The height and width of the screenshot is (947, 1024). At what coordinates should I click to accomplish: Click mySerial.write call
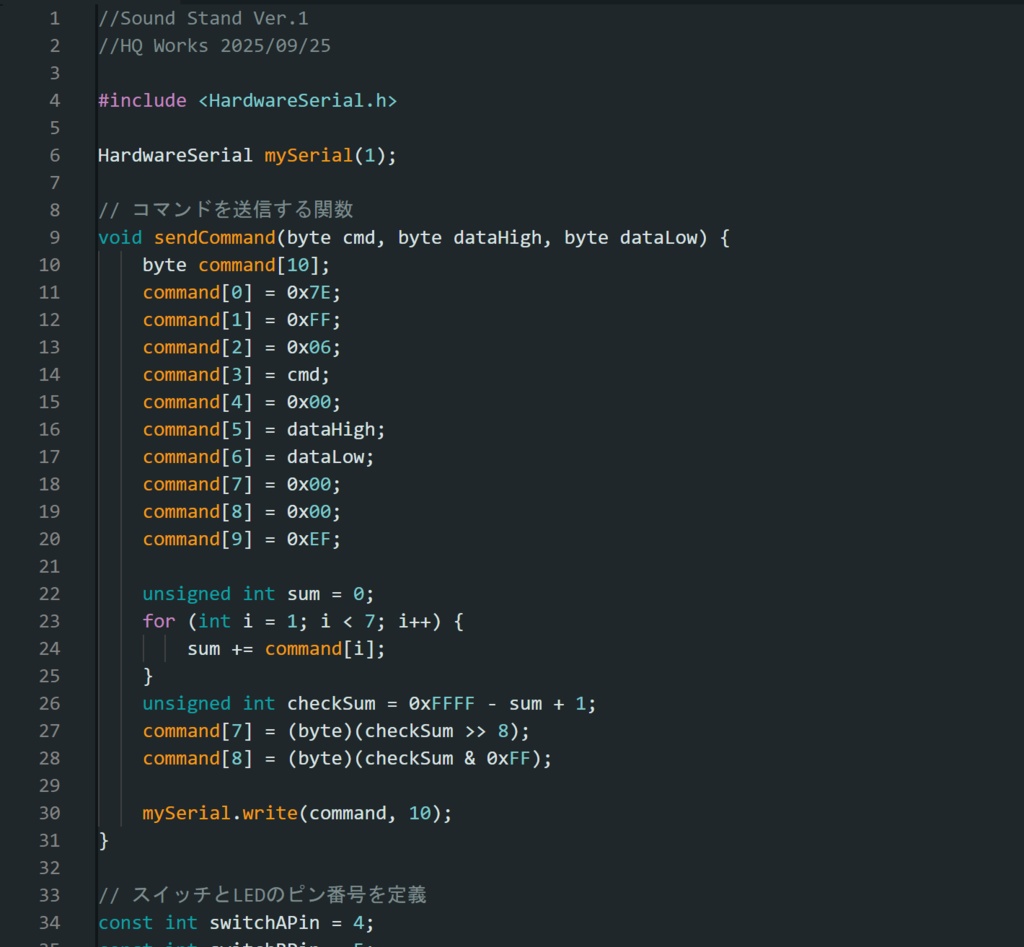click(219, 813)
